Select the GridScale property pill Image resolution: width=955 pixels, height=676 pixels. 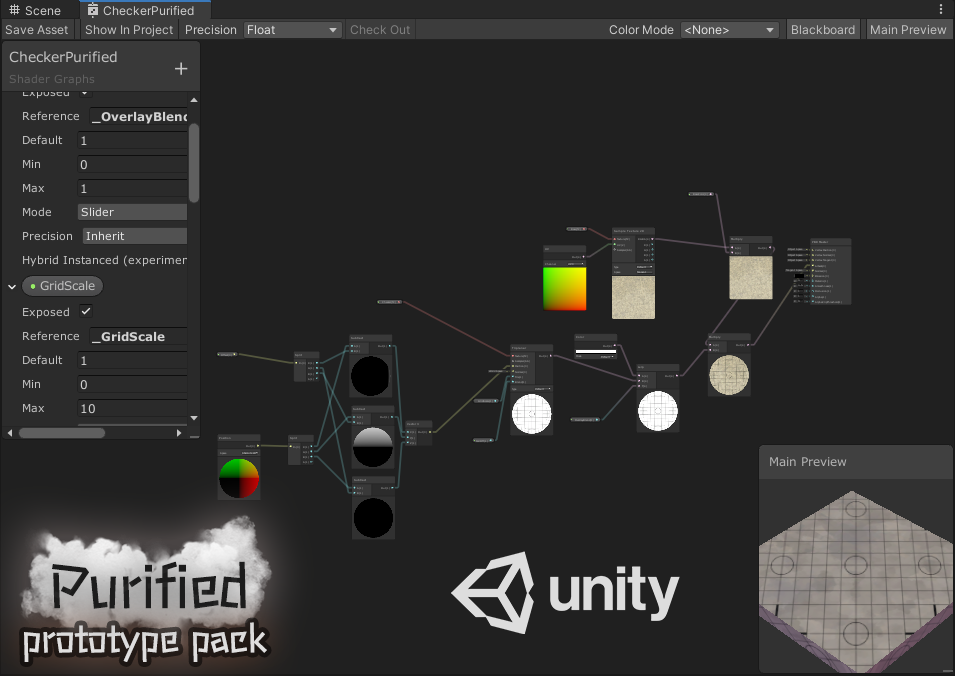pos(63,286)
